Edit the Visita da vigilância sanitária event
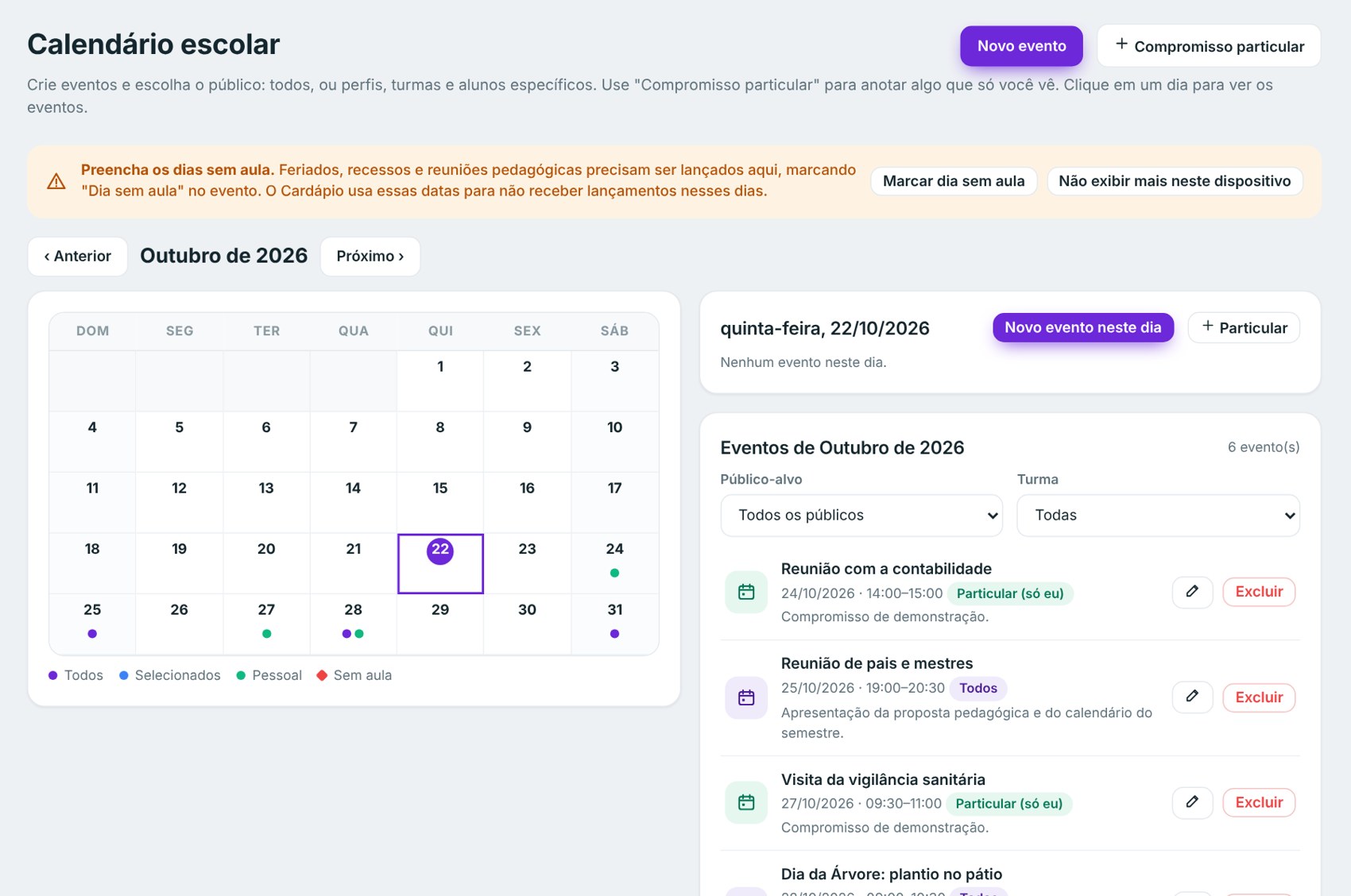The height and width of the screenshot is (896, 1351). coord(1192,802)
